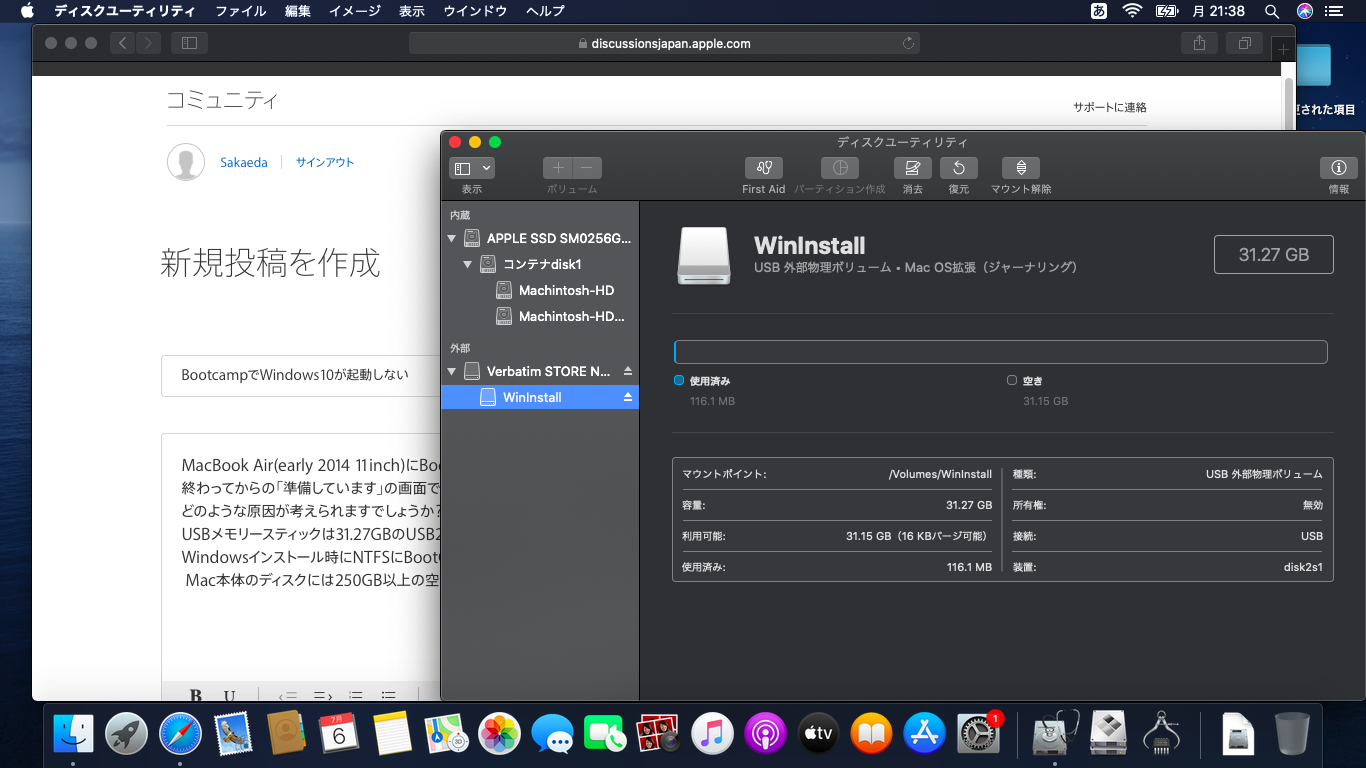Click the サインアウト link
1366x768 pixels.
[324, 162]
